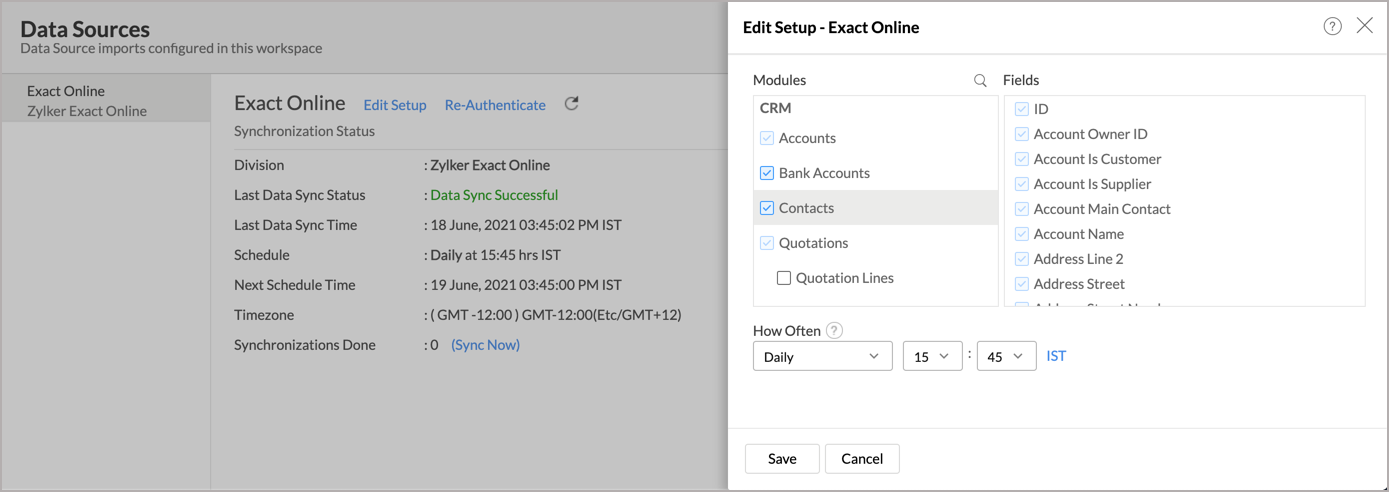Toggle the Quotations module checkbox
This screenshot has width=1389, height=492.
(767, 243)
